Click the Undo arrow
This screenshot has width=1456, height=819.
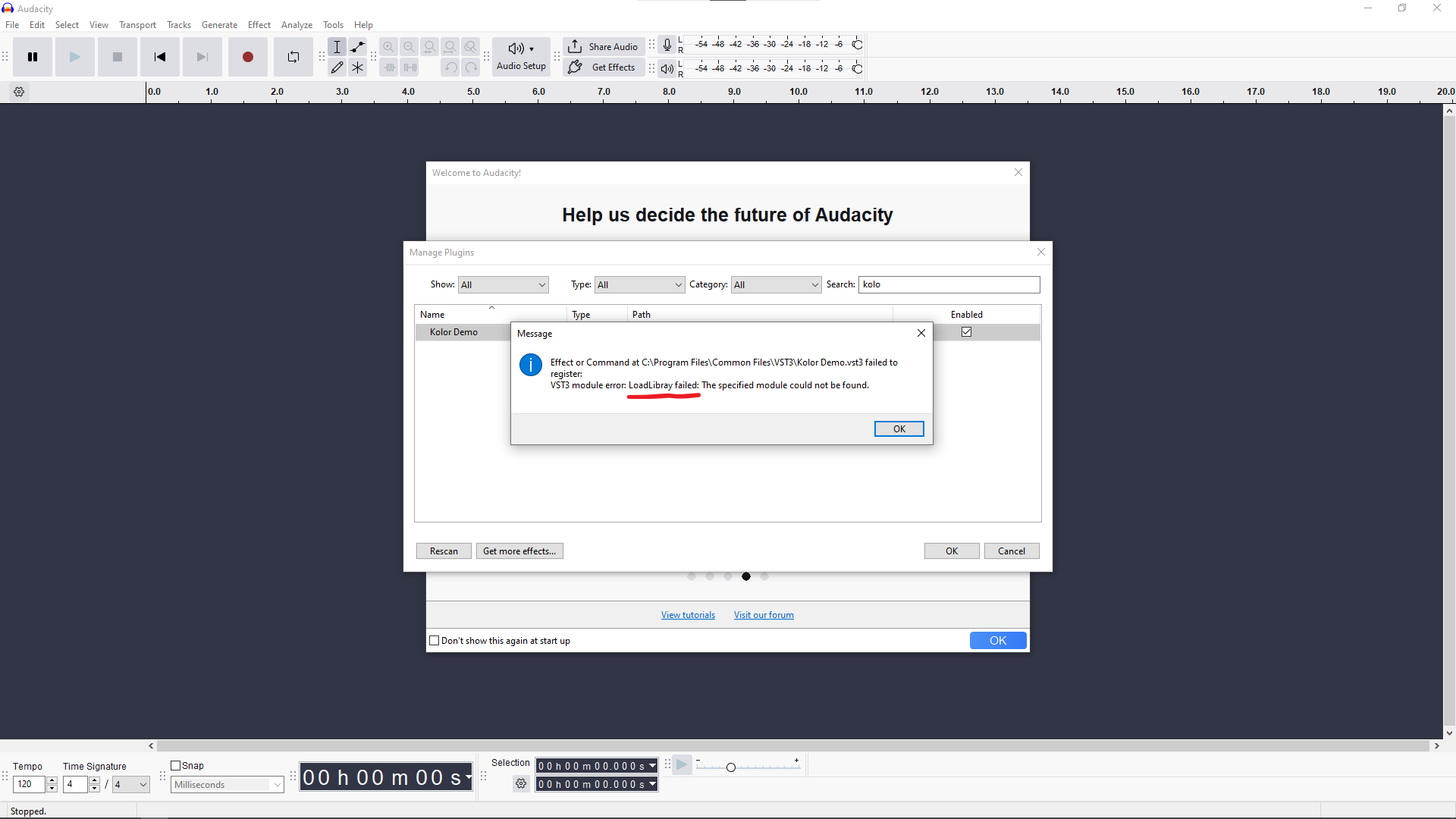pyautogui.click(x=450, y=67)
